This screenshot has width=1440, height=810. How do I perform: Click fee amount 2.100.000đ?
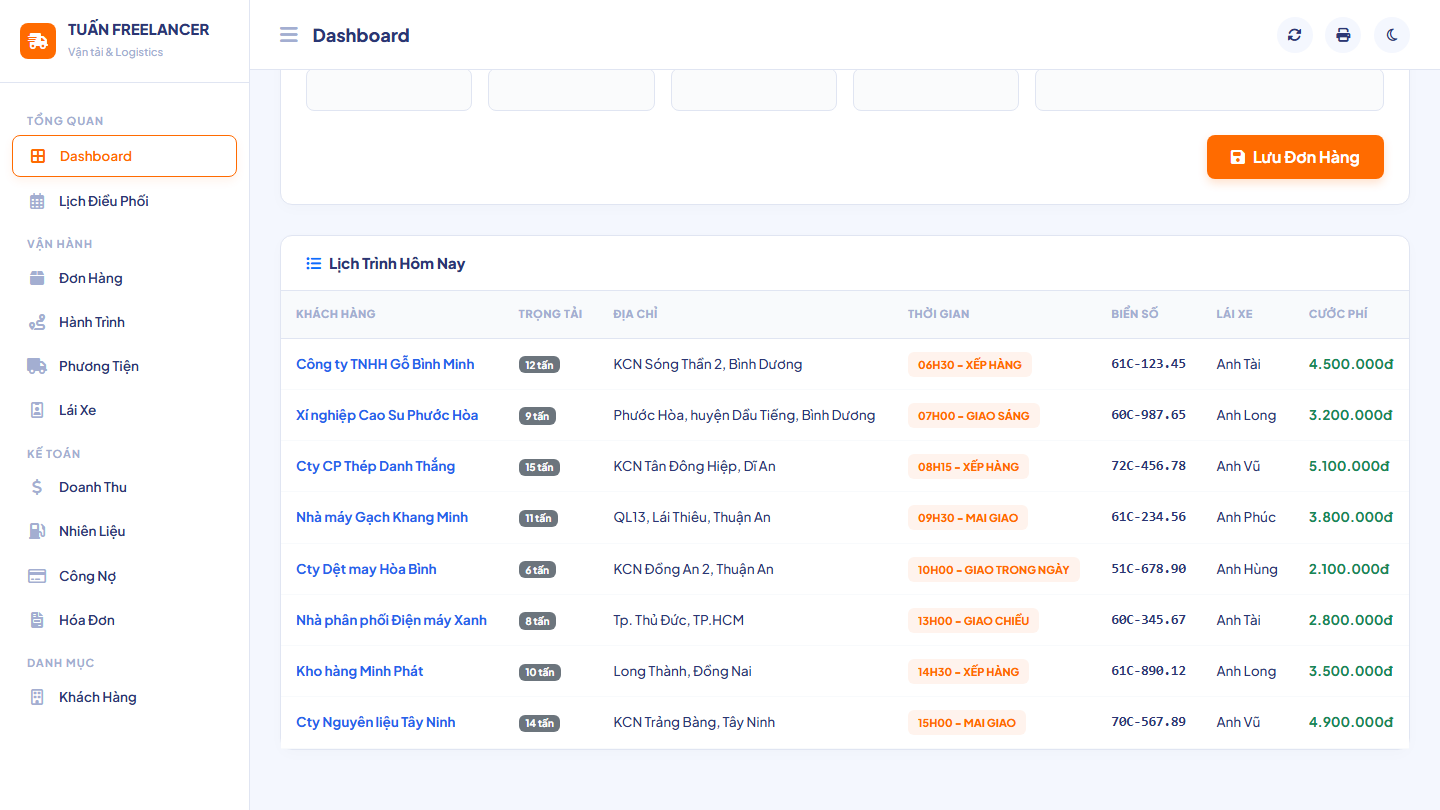click(x=1349, y=569)
